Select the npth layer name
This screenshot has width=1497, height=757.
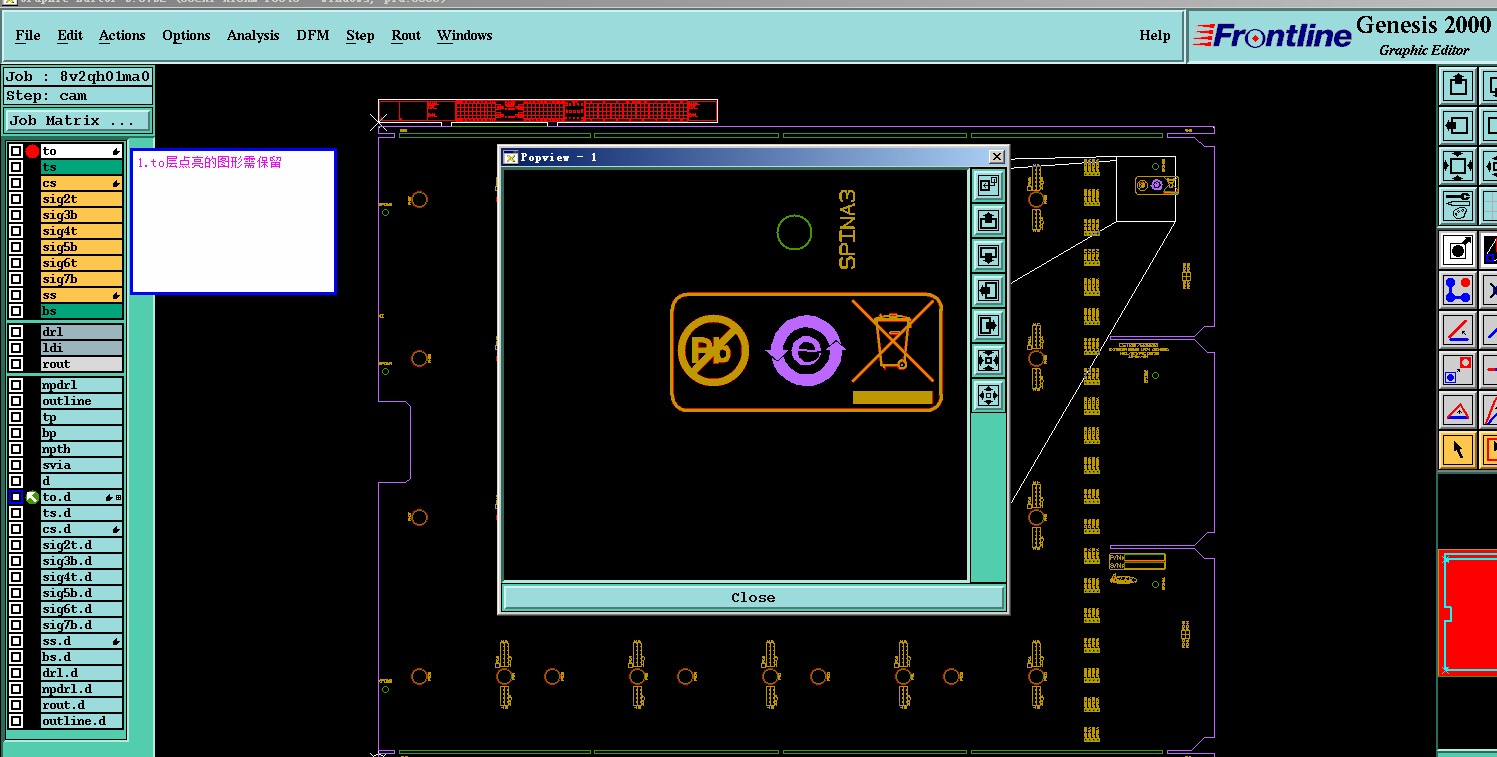(81, 449)
